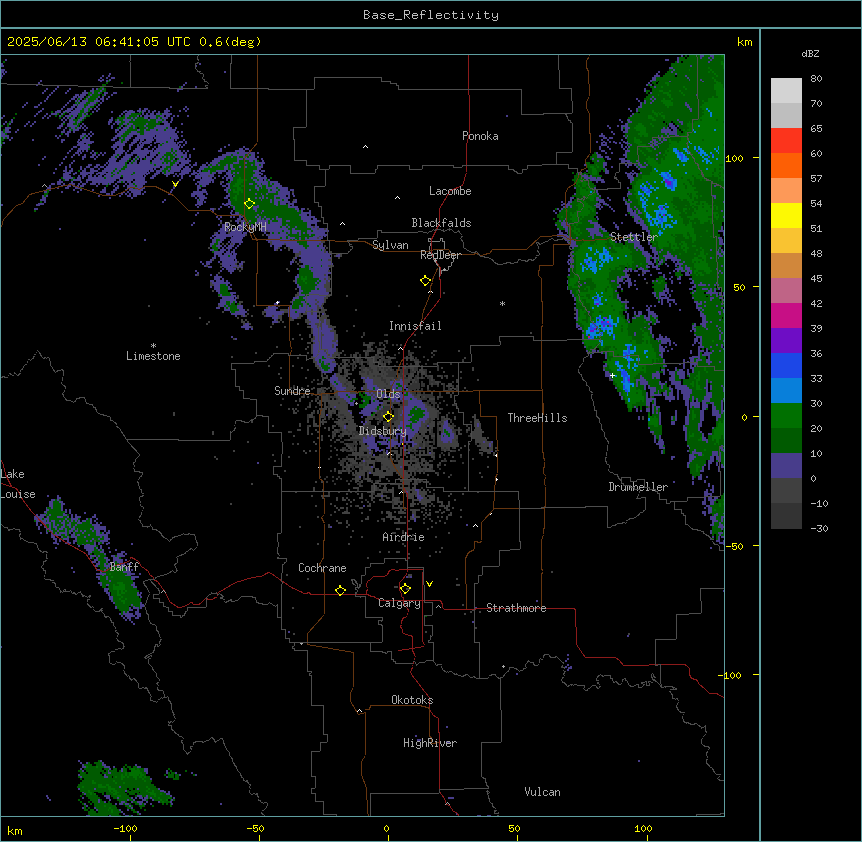Click the yellow diamond marker above Calgary label
Screen dimensions: 862x842
pos(405,589)
